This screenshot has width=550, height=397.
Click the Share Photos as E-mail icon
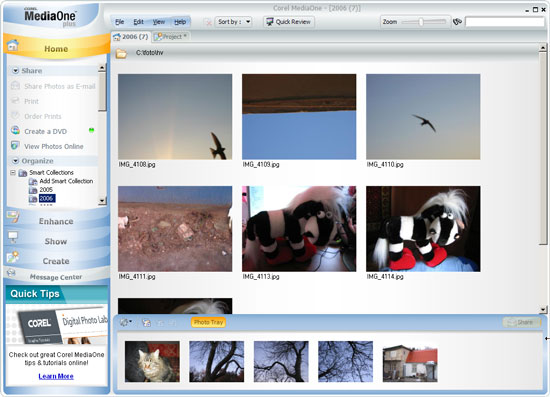15,86
